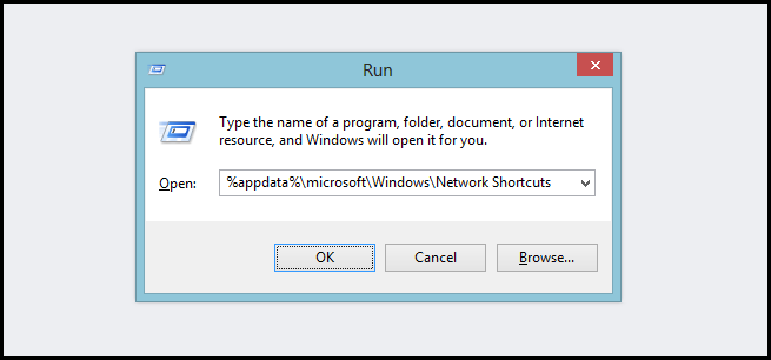Click "microsoft" within the path text
This screenshot has height=360, width=771.
pos(338,183)
